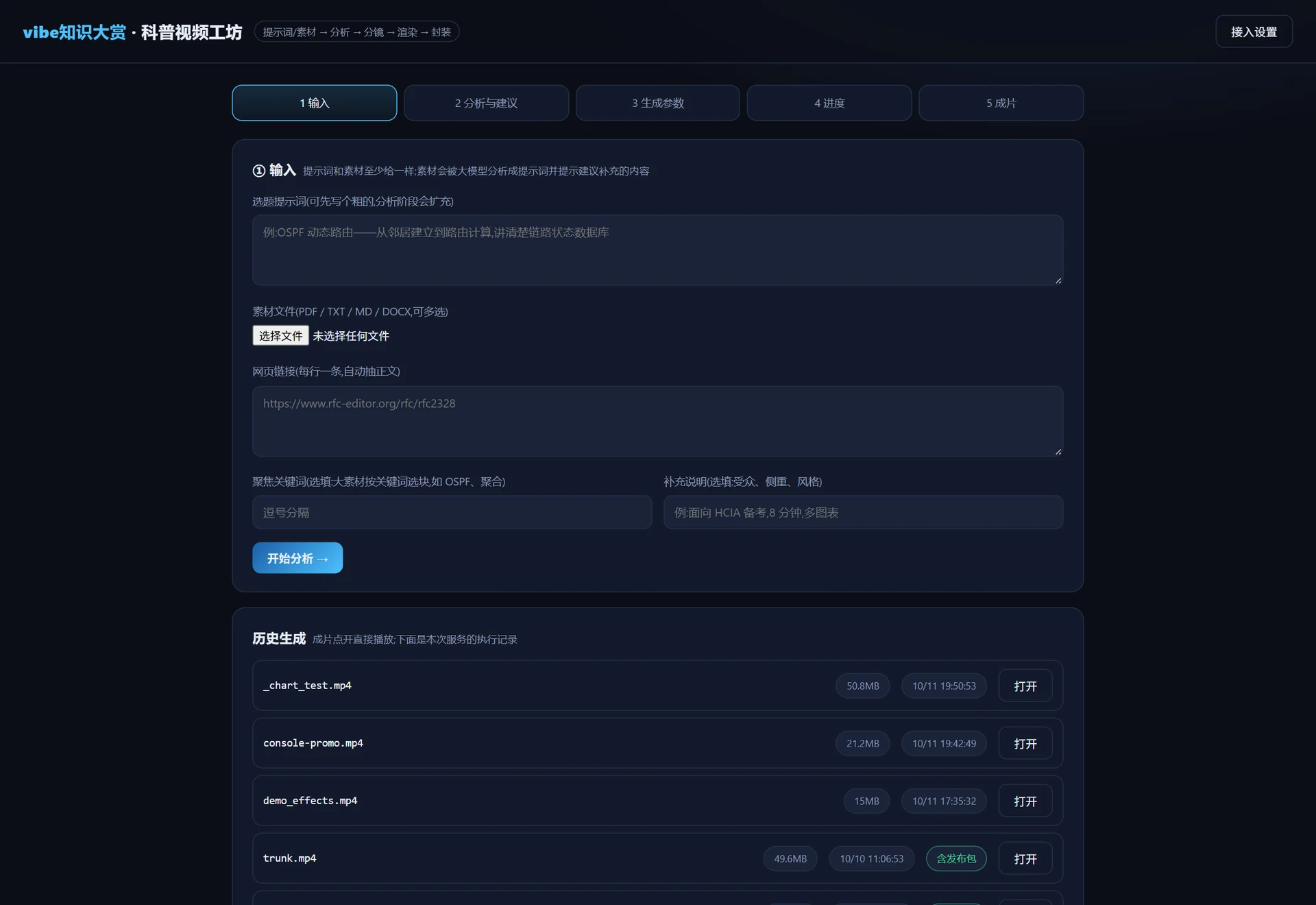Screen dimensions: 1316x905
Task: Click the 21.2MB size badge
Action: pyautogui.click(x=862, y=743)
